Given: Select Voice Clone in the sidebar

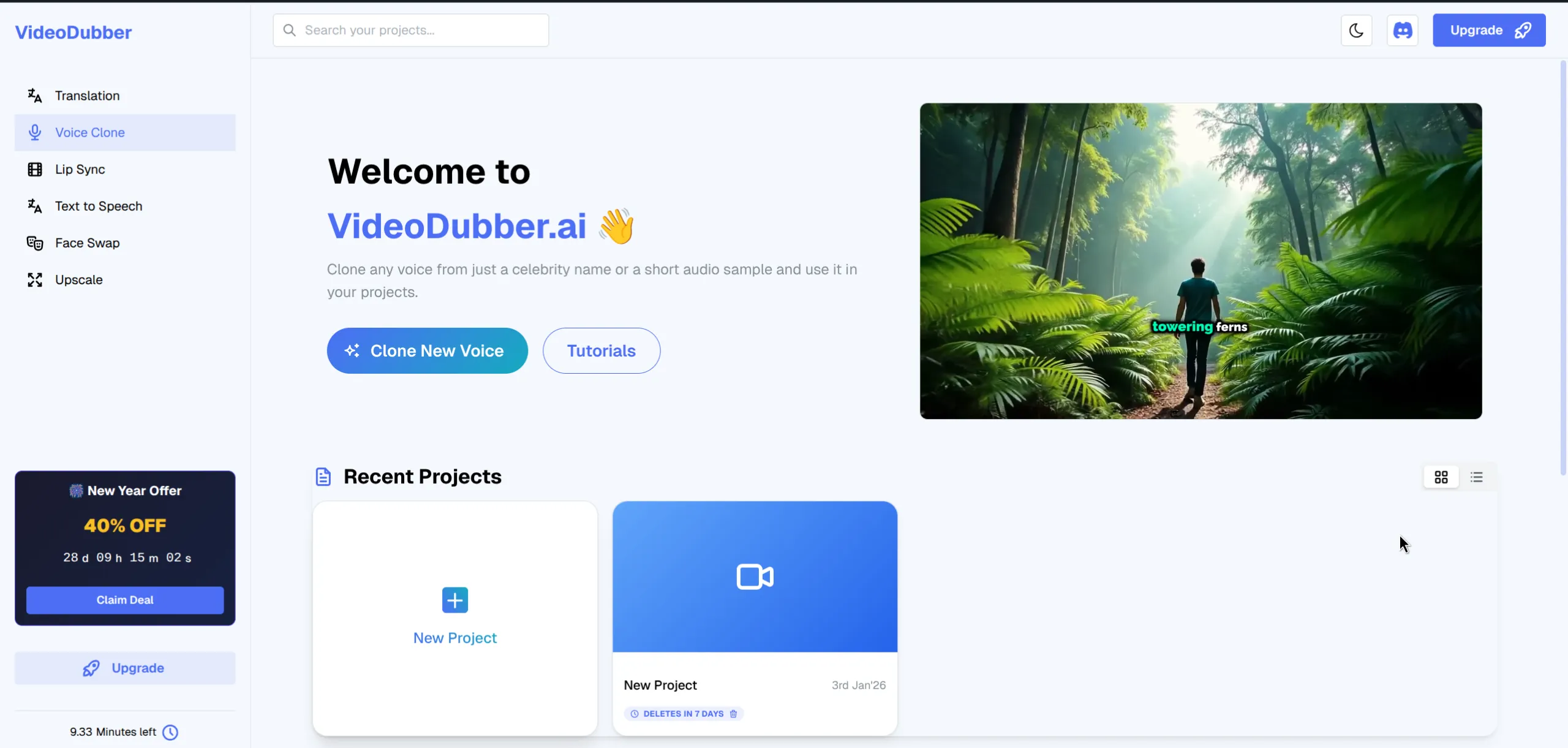Looking at the screenshot, I should tap(125, 132).
